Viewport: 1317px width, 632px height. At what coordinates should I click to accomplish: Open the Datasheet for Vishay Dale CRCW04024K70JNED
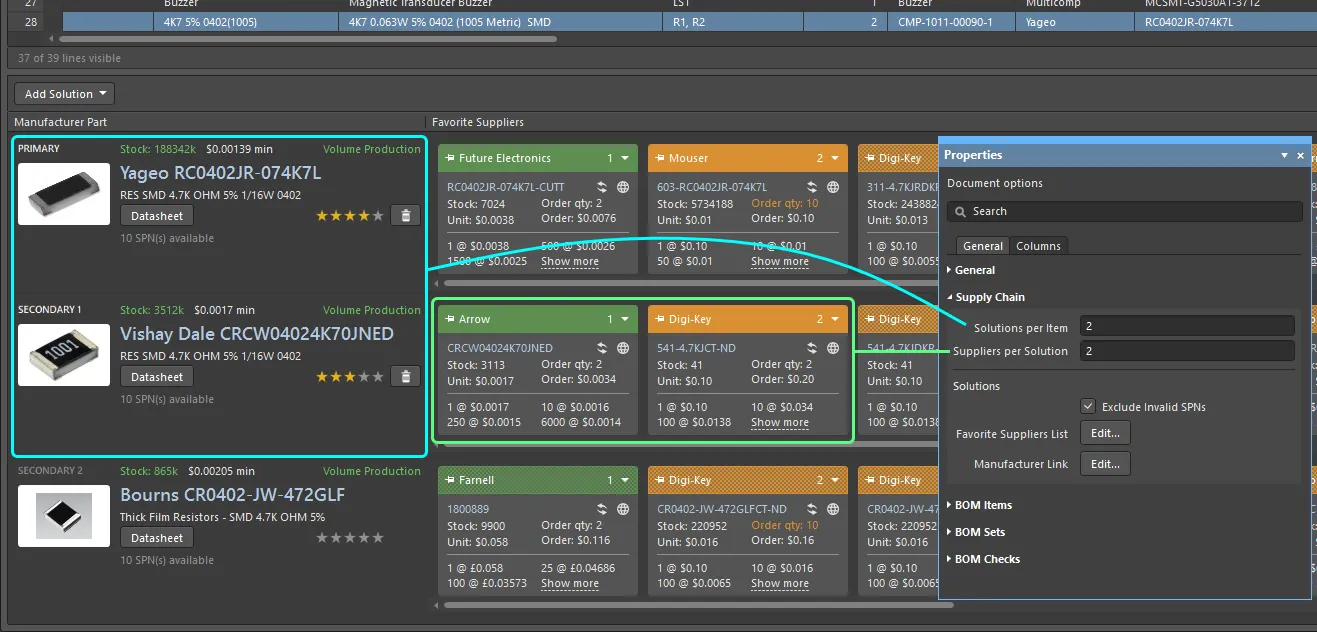click(x=157, y=376)
